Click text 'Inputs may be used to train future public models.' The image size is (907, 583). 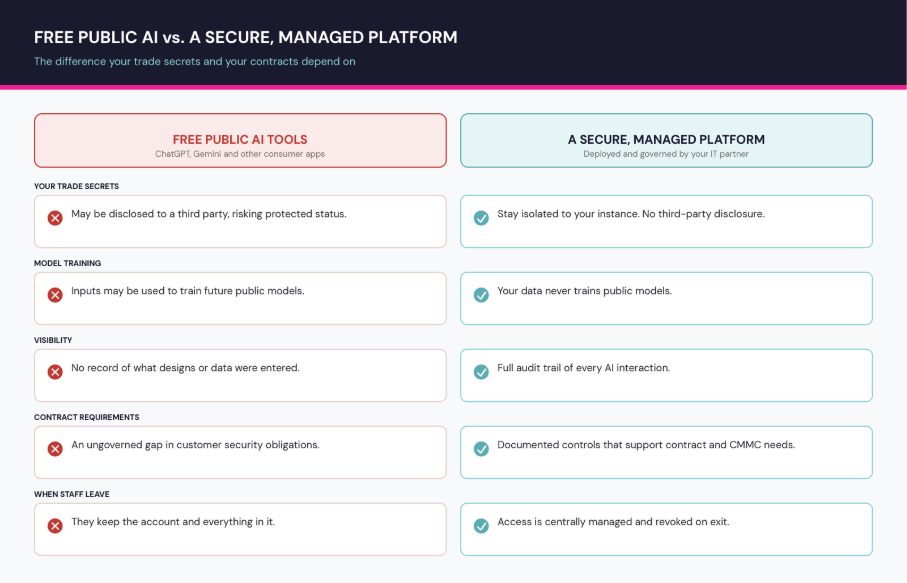tap(187, 291)
